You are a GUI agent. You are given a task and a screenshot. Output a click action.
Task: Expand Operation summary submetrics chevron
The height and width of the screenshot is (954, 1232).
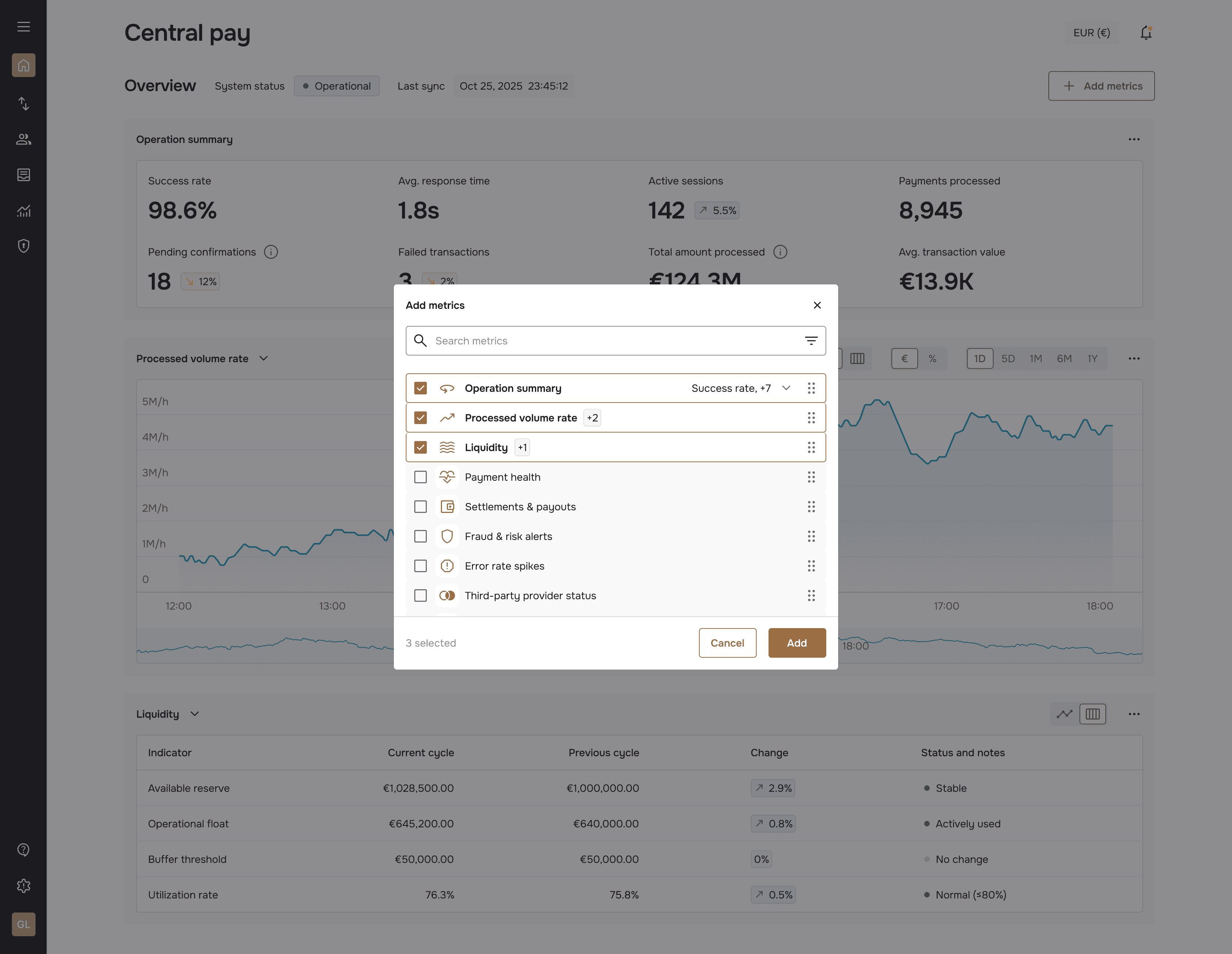(786, 388)
